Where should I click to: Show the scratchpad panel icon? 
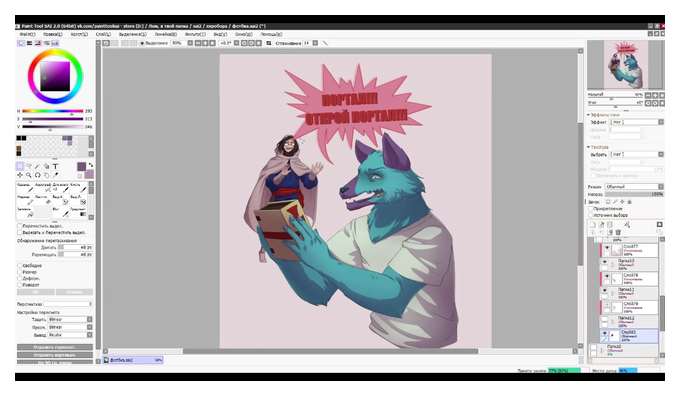pos(55,43)
